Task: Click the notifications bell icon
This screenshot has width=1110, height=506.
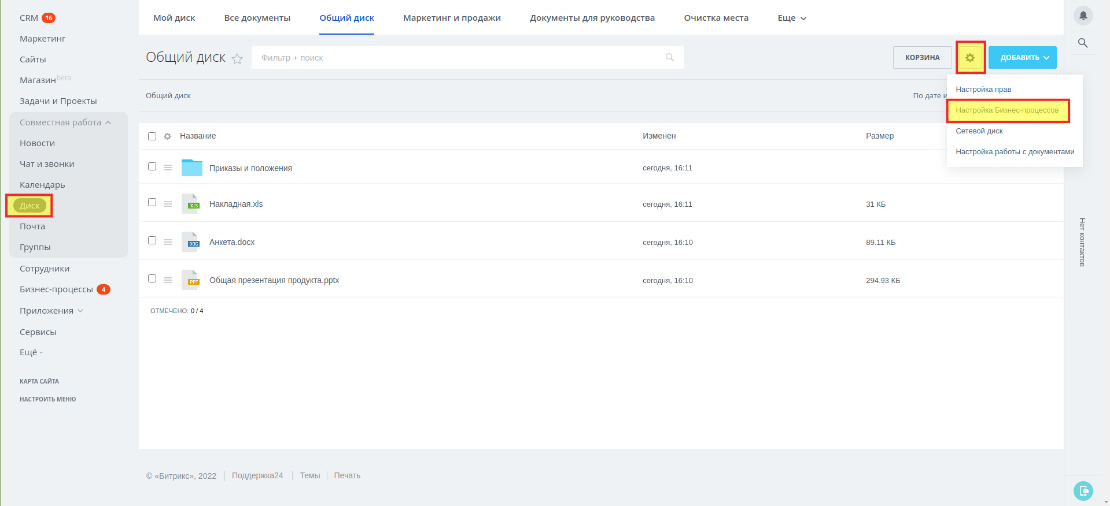Action: click(x=1083, y=15)
